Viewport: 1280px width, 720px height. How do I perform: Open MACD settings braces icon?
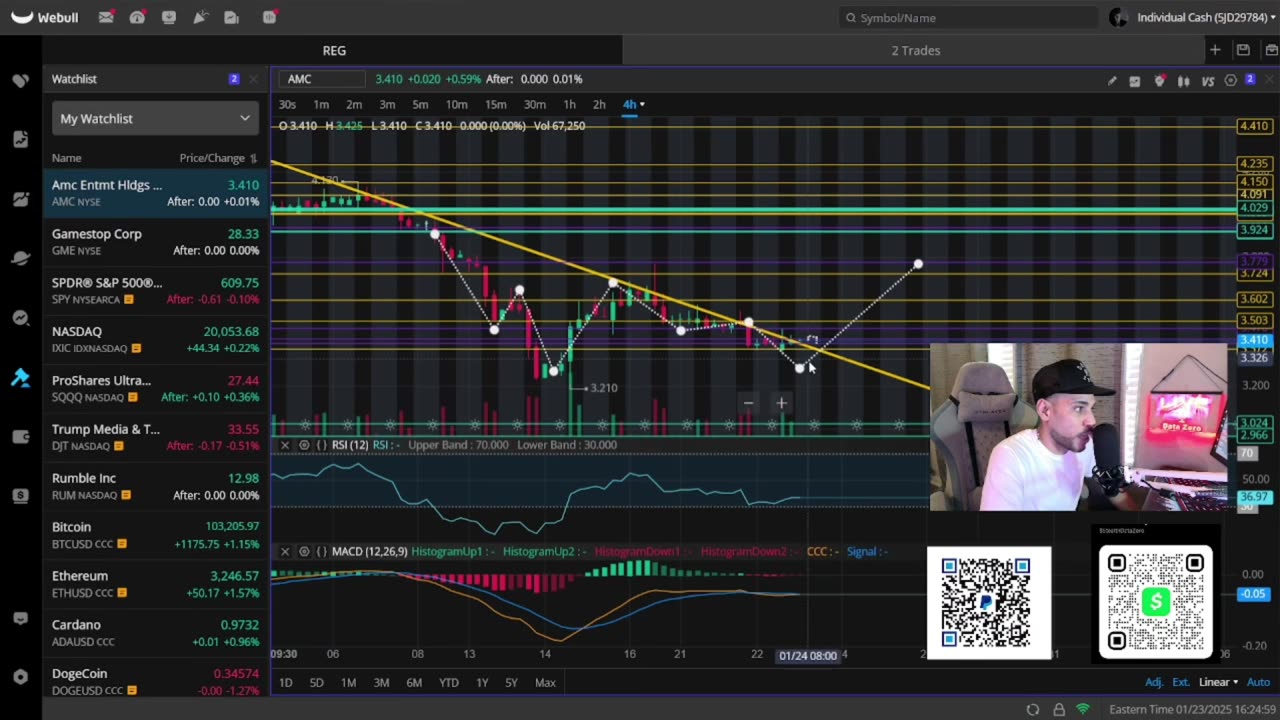(x=321, y=551)
